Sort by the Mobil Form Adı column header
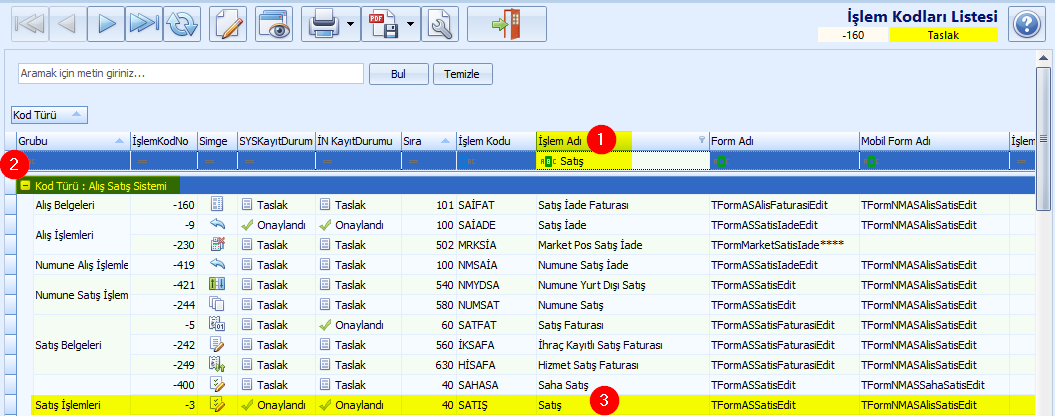This screenshot has width=1055, height=416. pyautogui.click(x=934, y=141)
